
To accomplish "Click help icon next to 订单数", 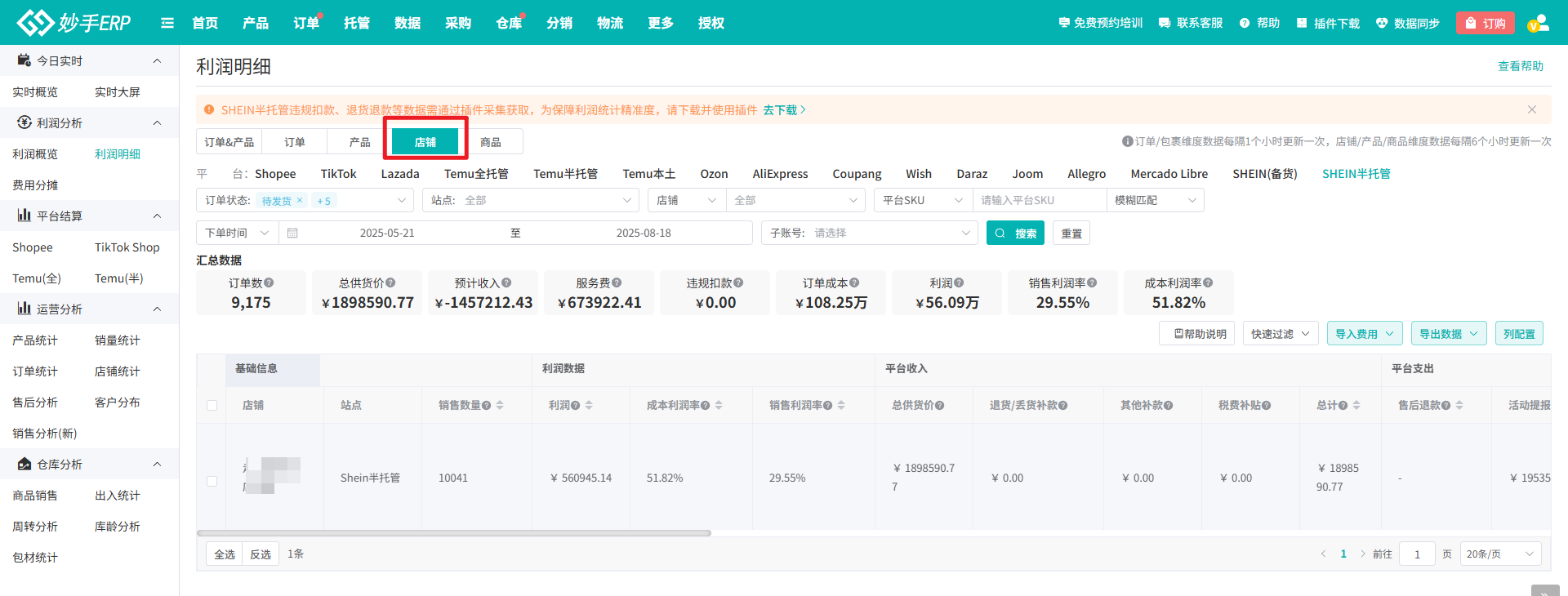I will [269, 282].
